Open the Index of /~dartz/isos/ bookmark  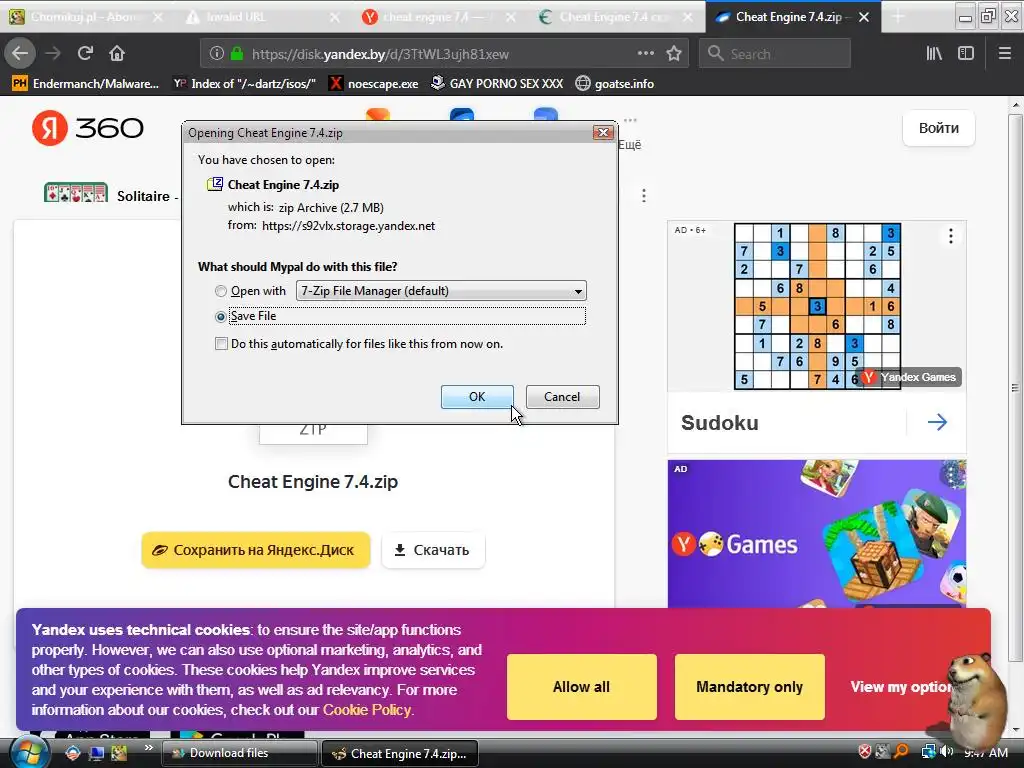pyautogui.click(x=244, y=84)
